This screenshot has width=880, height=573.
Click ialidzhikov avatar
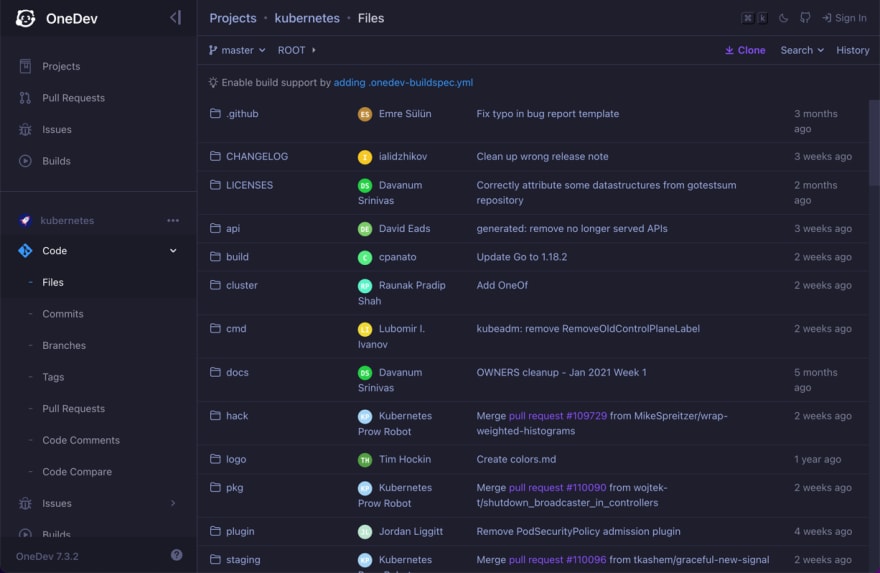[x=365, y=157]
